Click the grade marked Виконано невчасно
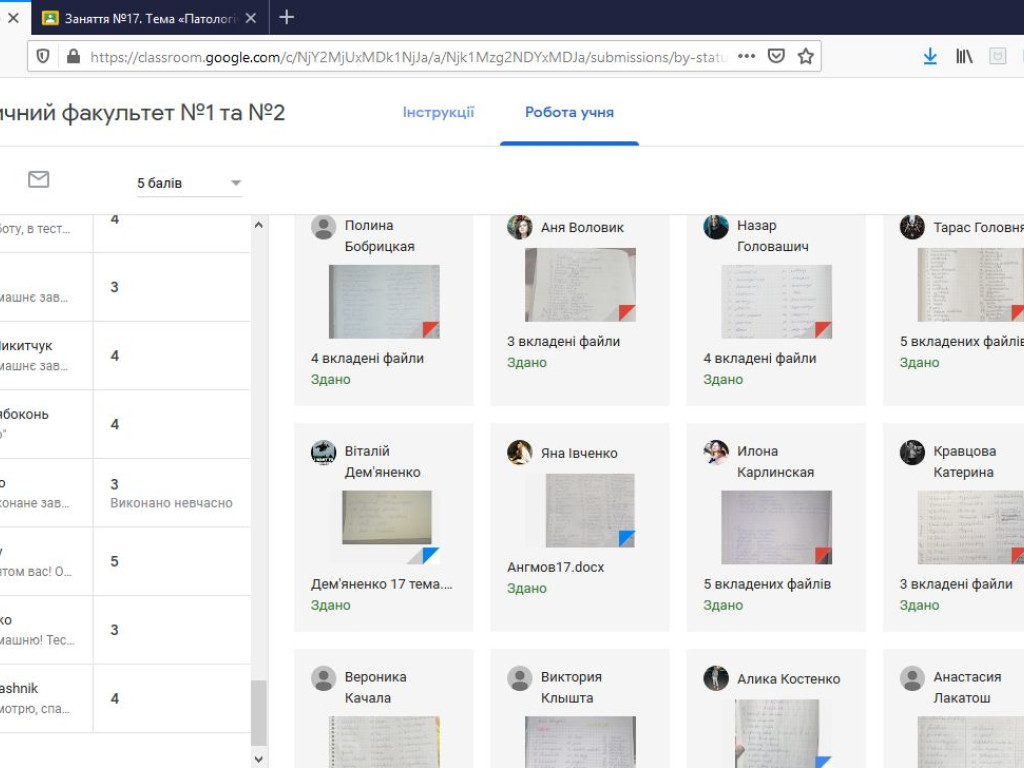The width and height of the screenshot is (1024, 768). [114, 484]
